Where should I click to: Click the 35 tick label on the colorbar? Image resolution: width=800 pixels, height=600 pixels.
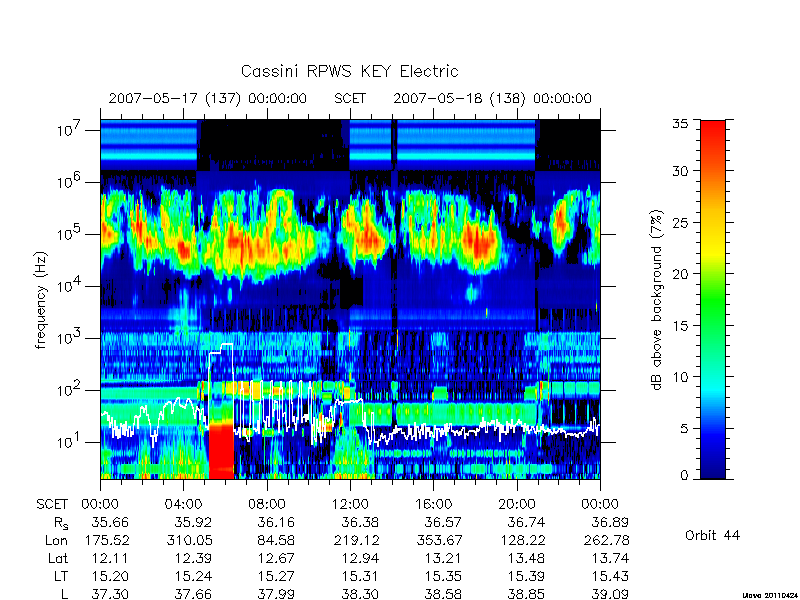[x=680, y=124]
